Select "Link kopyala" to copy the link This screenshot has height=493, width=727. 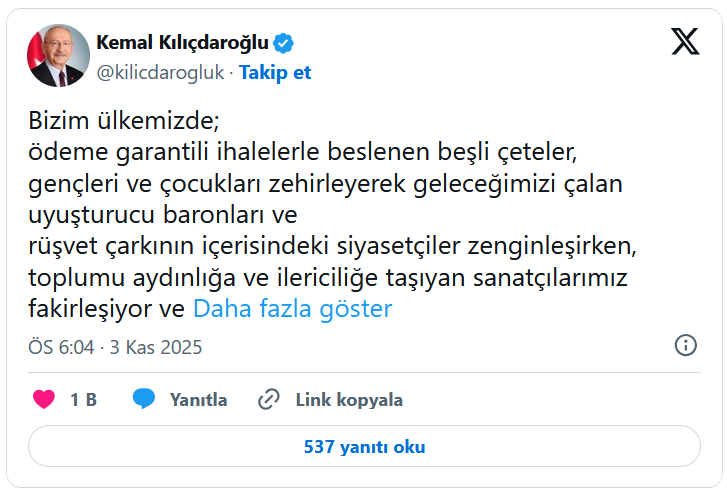click(349, 400)
